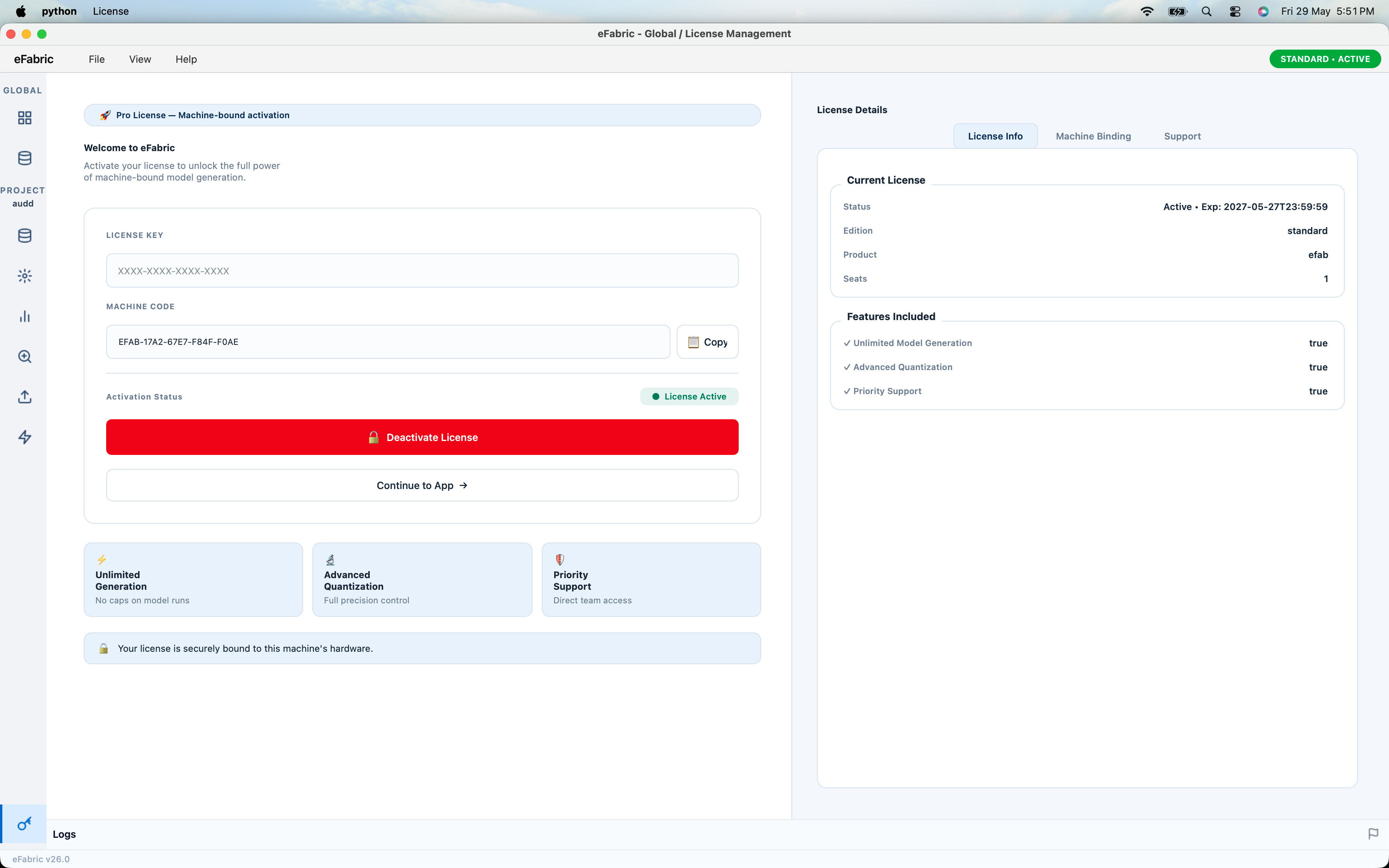Click 'No caps on model runs' text

click(x=142, y=601)
